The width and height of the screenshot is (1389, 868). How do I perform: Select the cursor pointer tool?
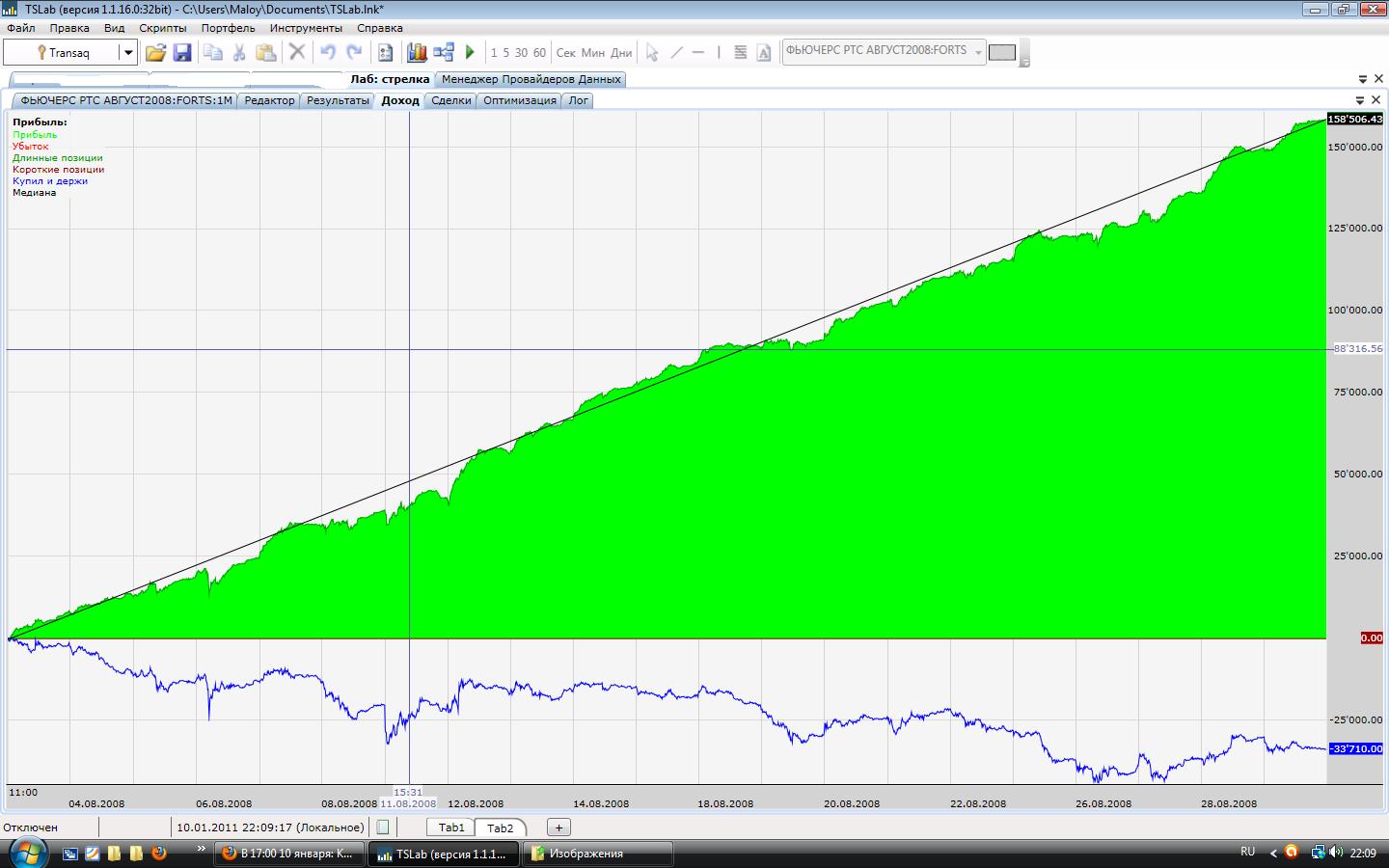652,53
